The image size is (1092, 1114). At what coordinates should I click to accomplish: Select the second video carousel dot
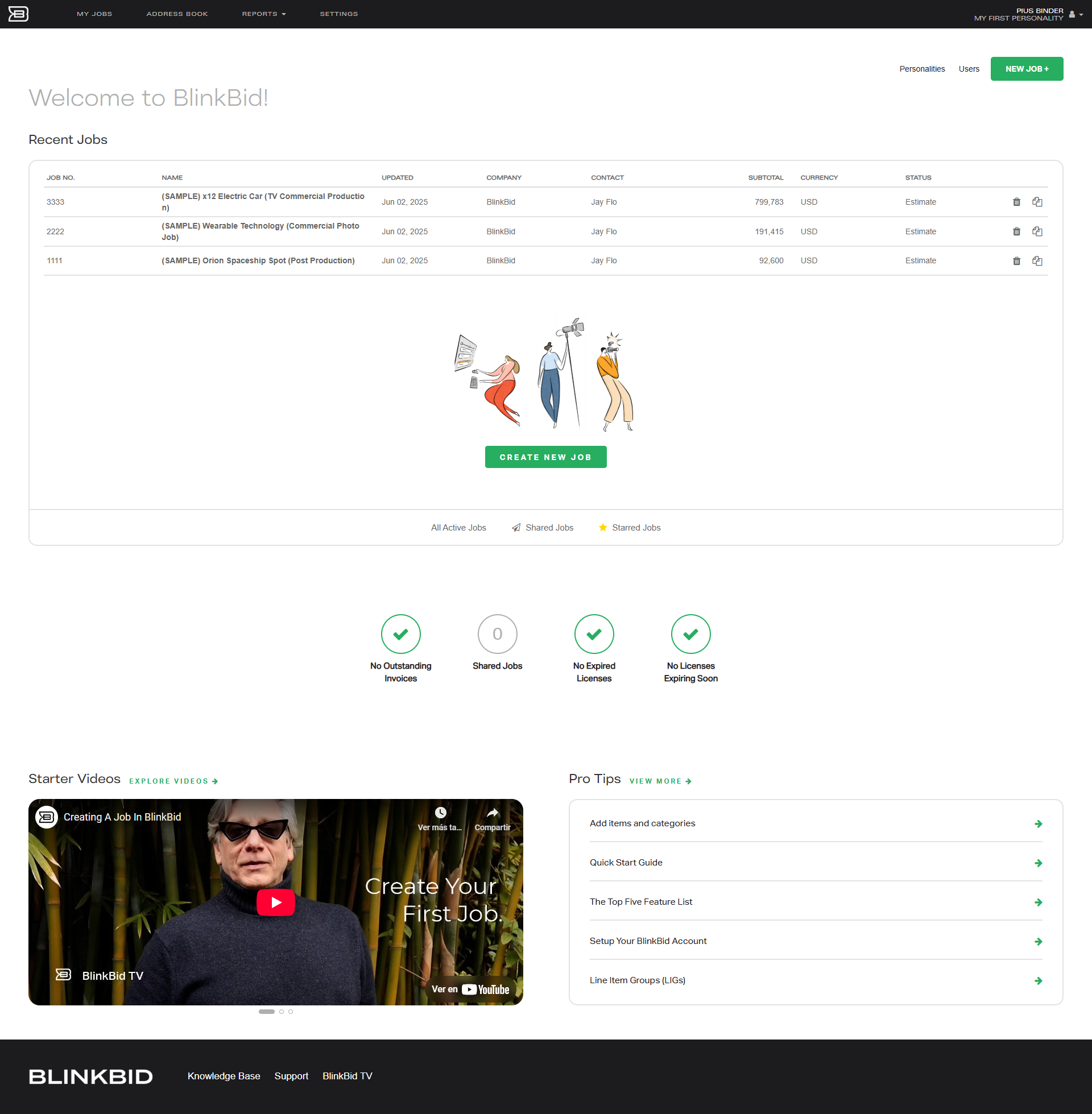click(x=282, y=1012)
